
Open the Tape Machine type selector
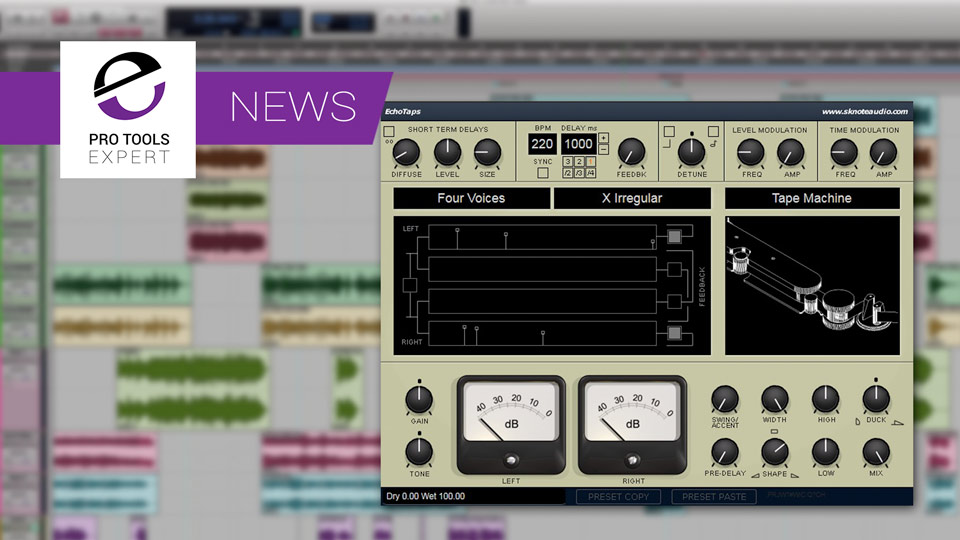812,198
